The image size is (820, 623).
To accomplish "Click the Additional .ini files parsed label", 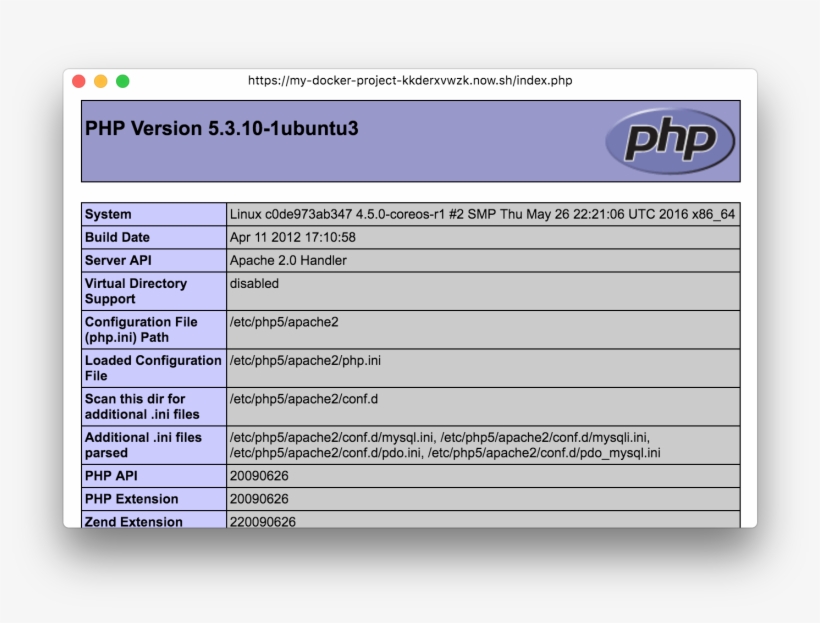I will point(143,445).
